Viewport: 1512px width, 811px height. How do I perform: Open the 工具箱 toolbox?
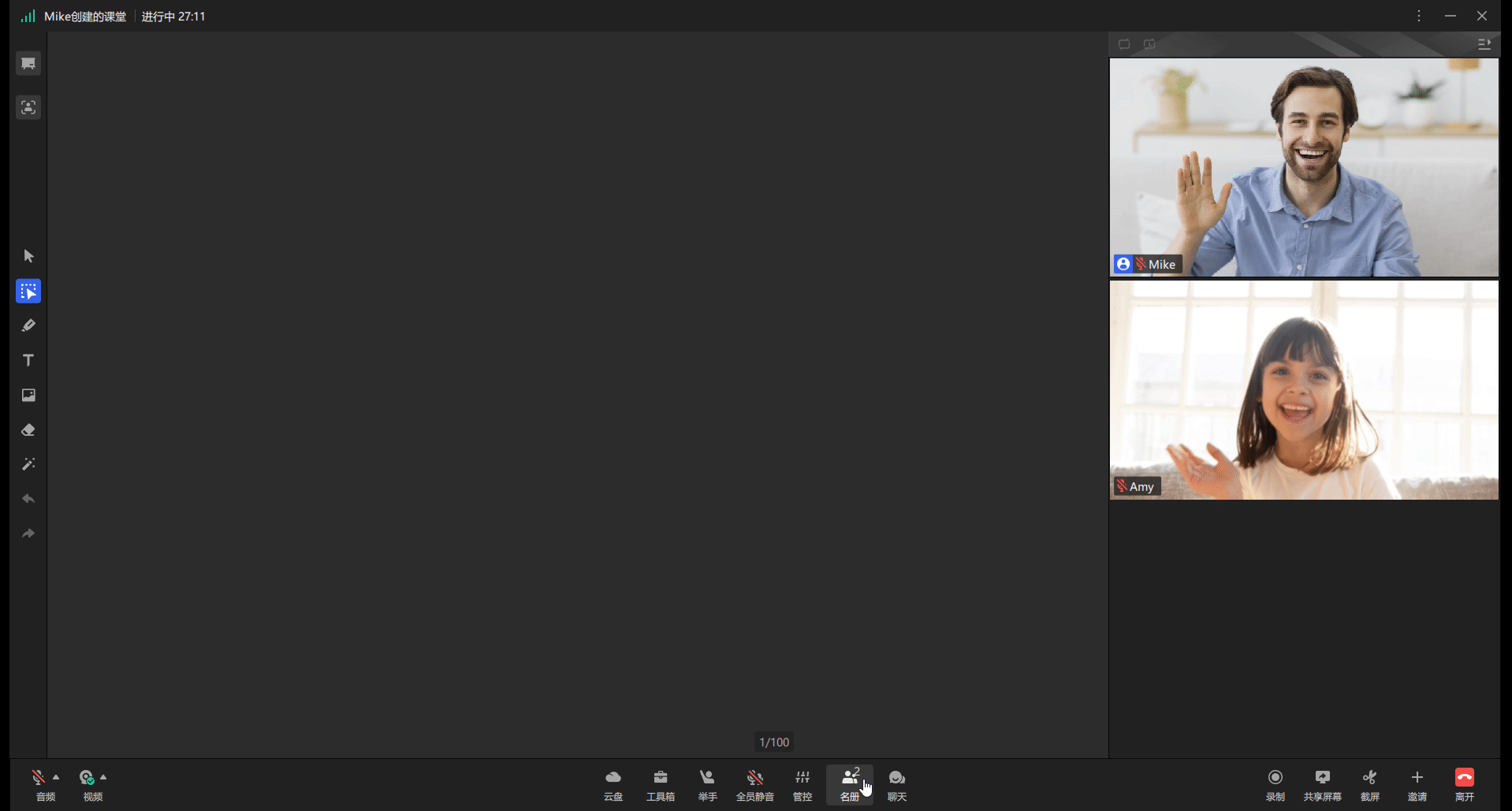pos(661,785)
